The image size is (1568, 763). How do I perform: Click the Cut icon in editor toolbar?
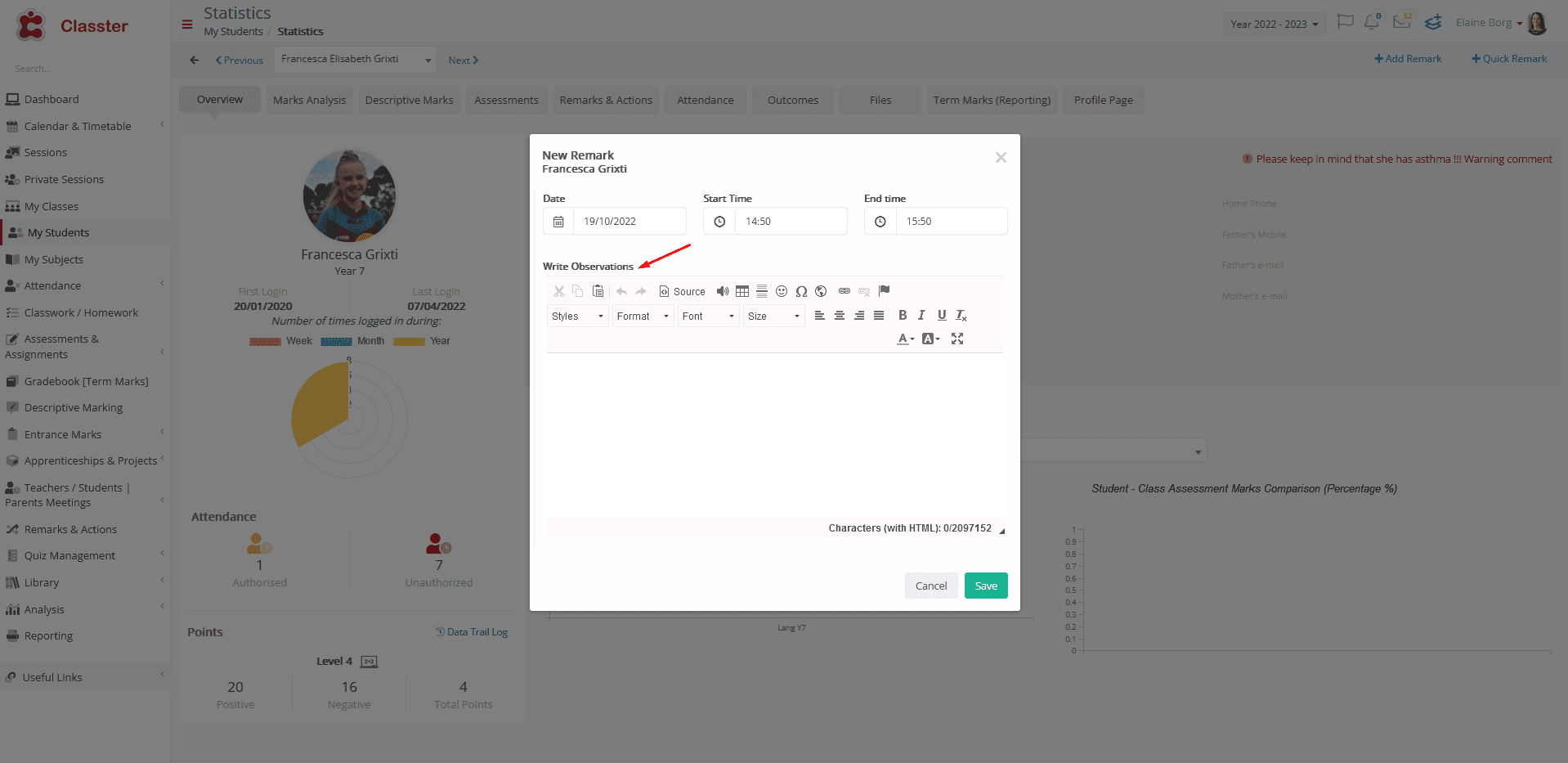559,291
